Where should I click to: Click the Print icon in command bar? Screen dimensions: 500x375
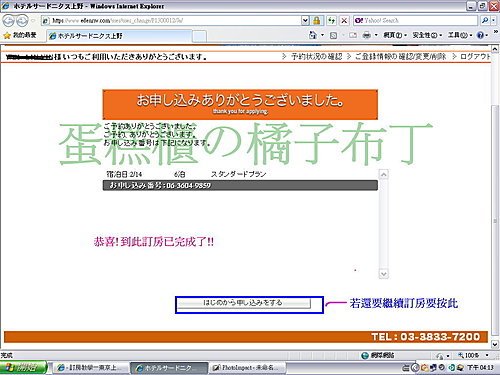pos(366,35)
